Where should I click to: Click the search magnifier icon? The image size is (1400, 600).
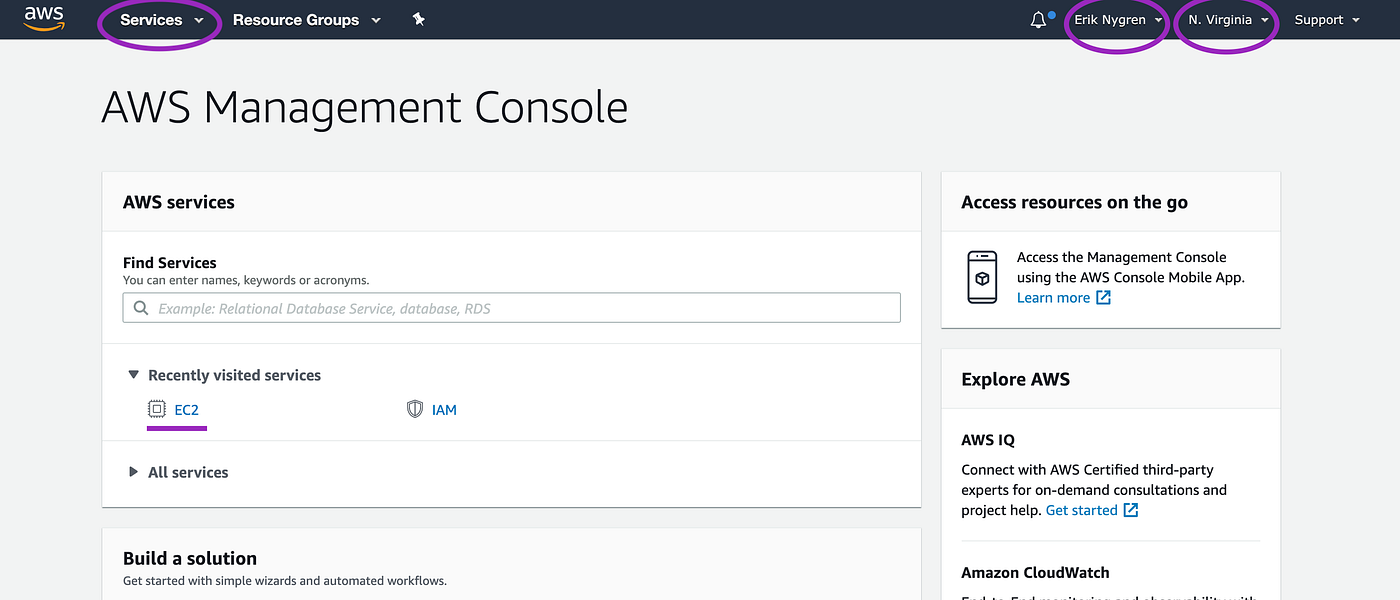[141, 308]
